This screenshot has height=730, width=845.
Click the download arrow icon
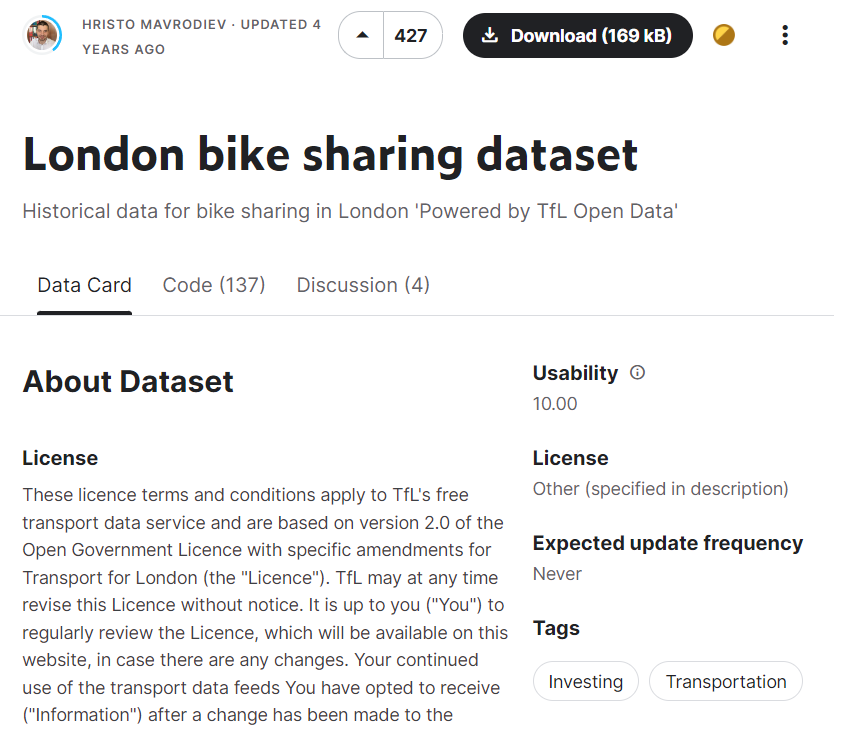tap(489, 36)
